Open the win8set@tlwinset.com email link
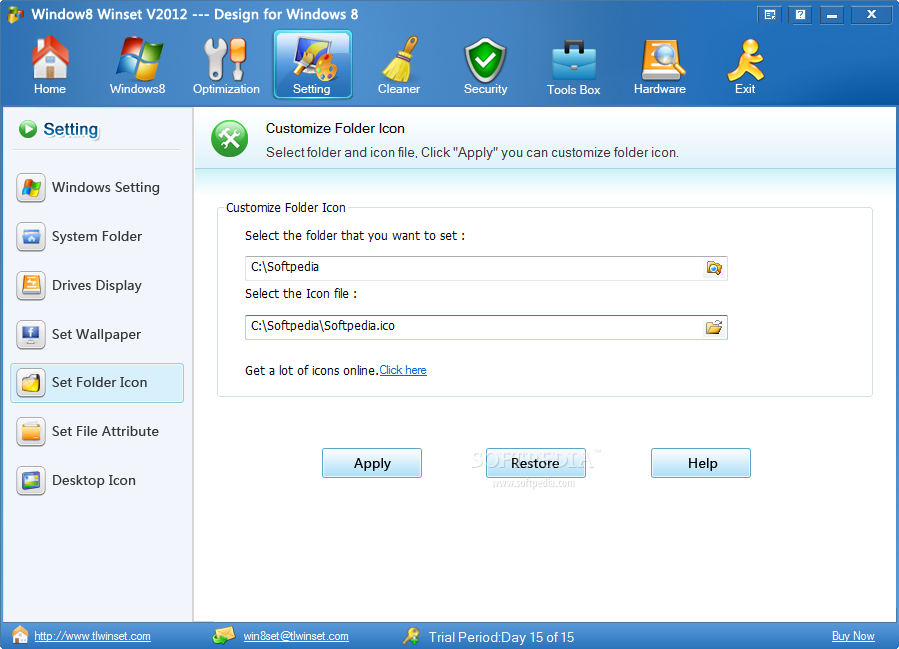The height and width of the screenshot is (649, 899). [x=296, y=636]
